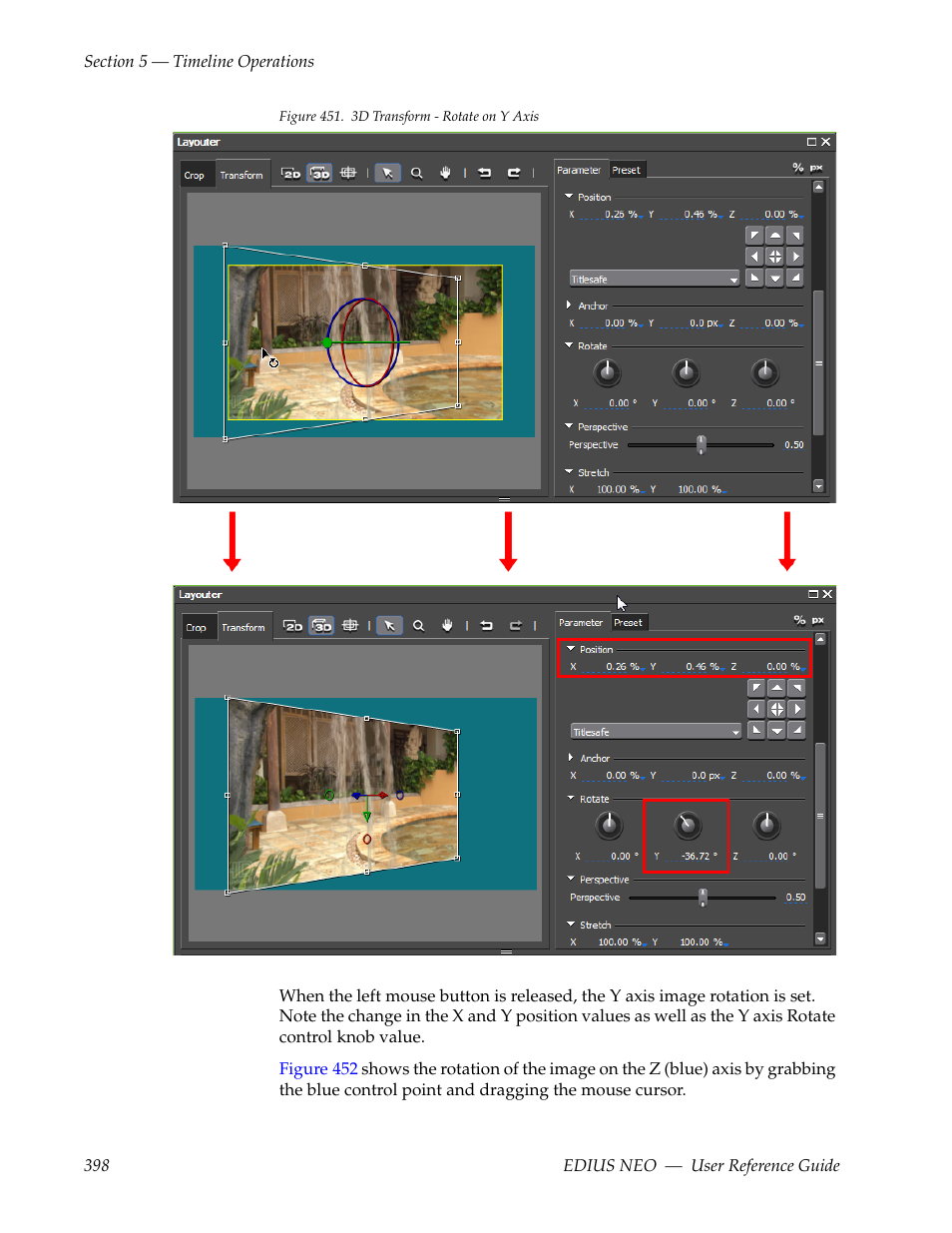Open the Titlesafe dropdown in lower Layouter
Viewport: 952px width, 1233px height.
coord(657,732)
